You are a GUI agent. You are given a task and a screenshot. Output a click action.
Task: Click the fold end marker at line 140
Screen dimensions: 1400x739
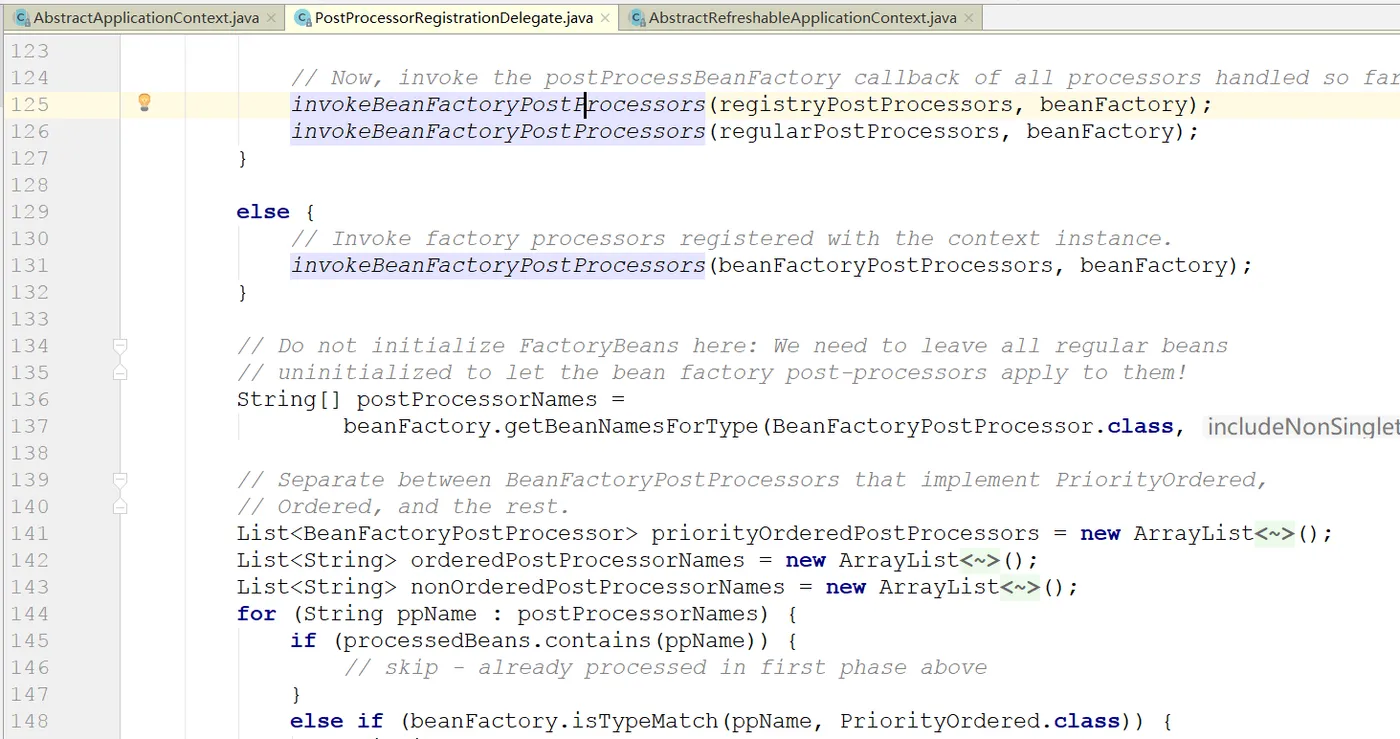[x=120, y=506]
